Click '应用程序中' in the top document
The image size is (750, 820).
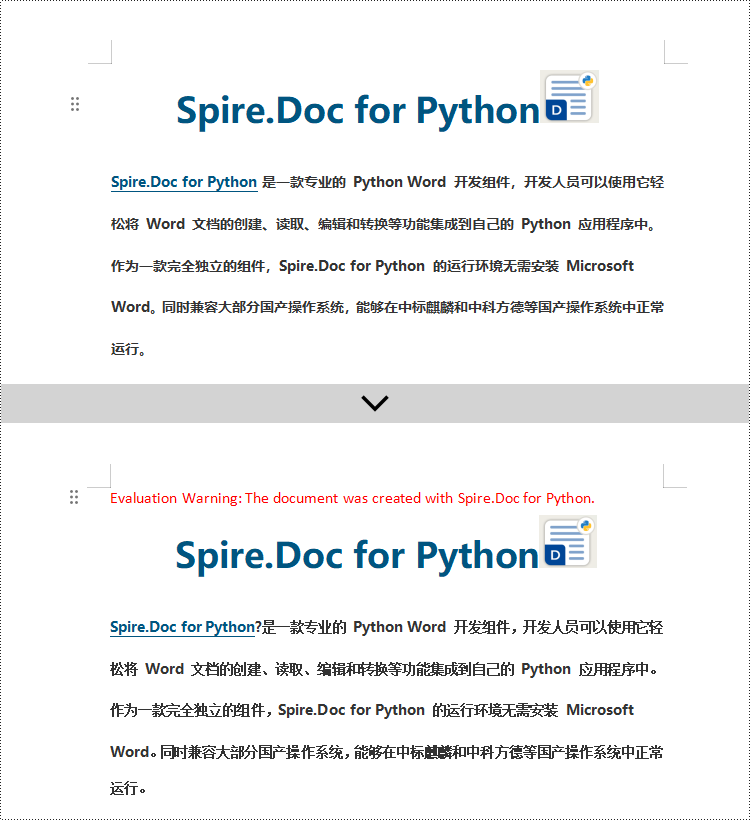click(x=613, y=224)
